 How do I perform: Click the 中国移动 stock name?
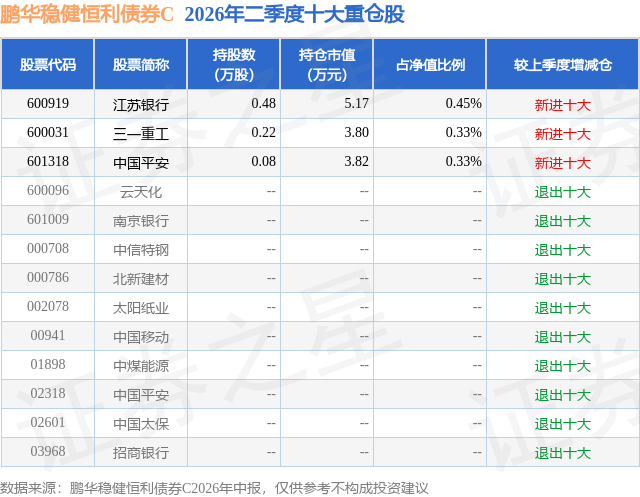[x=141, y=336]
